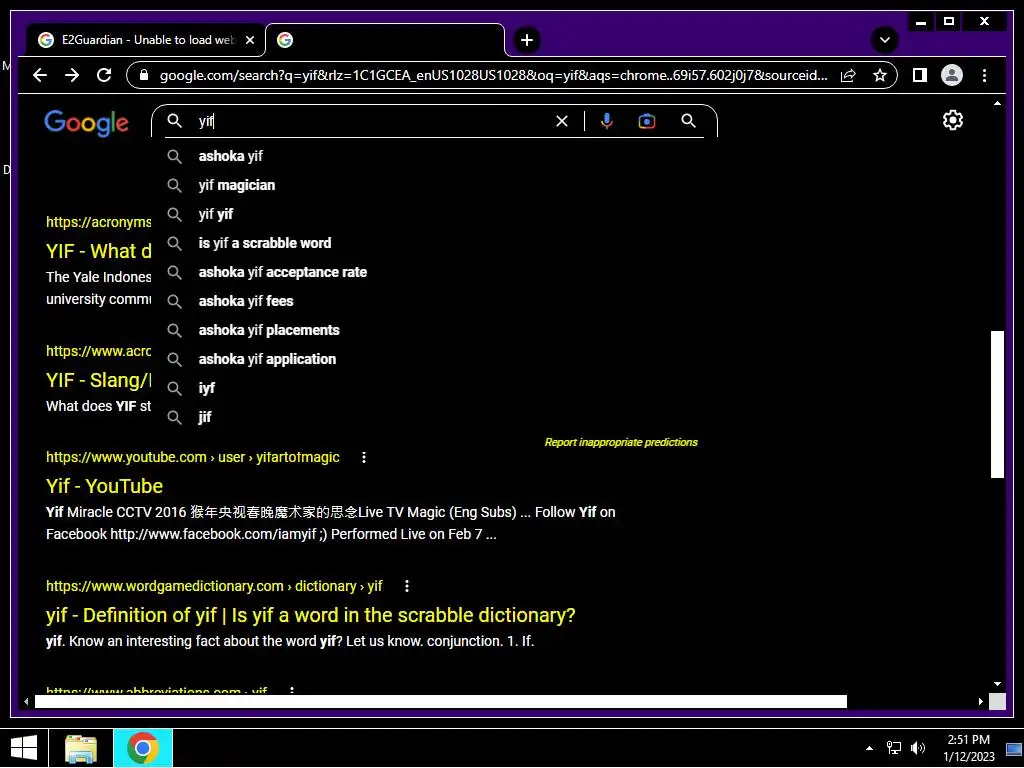
Task: Start voice search with the microphone icon
Action: (607, 121)
